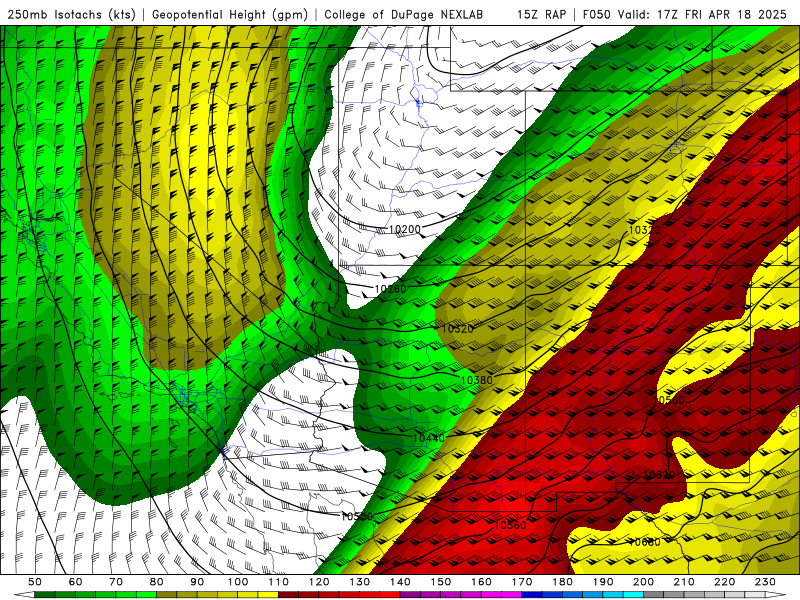Click the 150 value on the color scale
Image resolution: width=800 pixels, height=600 pixels.
[441, 582]
